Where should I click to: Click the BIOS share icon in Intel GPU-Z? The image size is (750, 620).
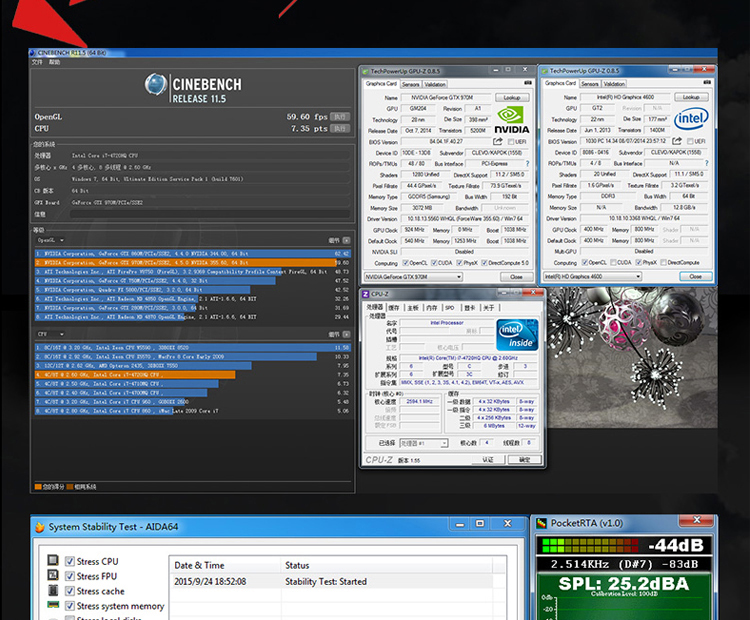point(677,141)
